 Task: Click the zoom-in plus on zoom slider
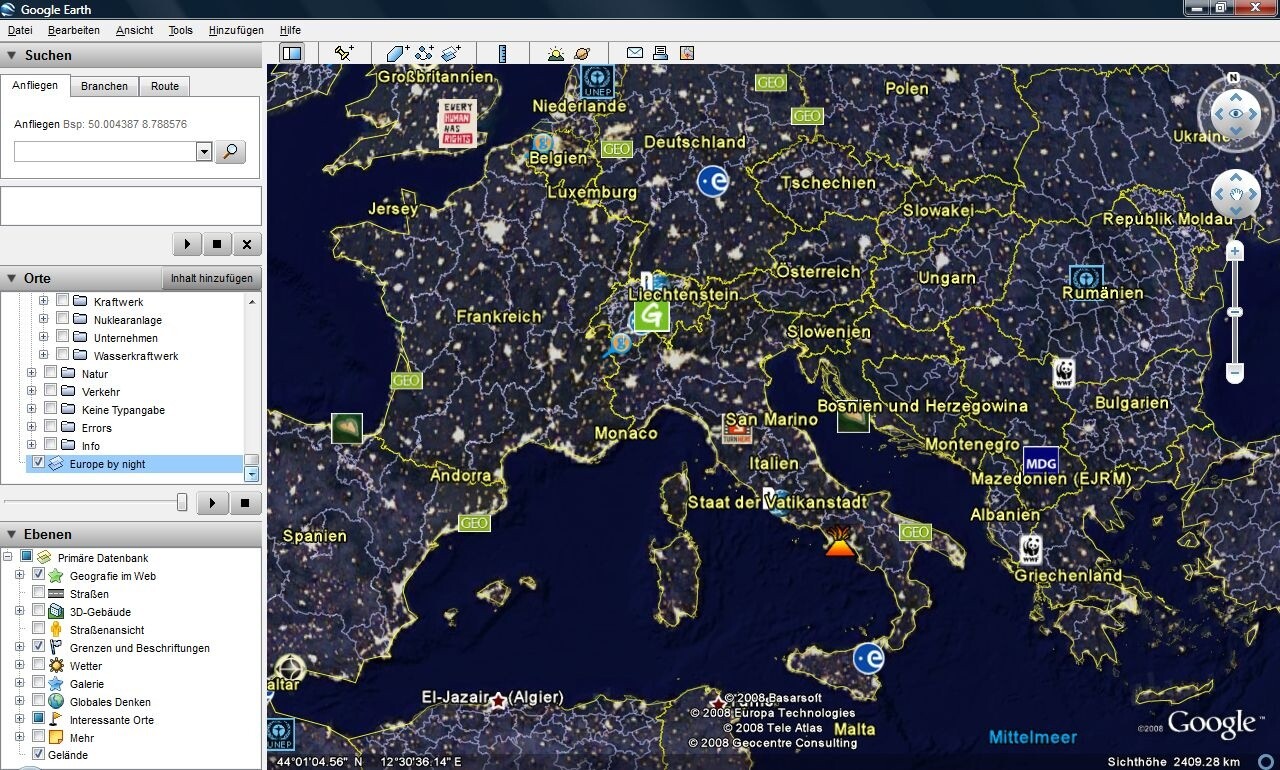tap(1235, 251)
